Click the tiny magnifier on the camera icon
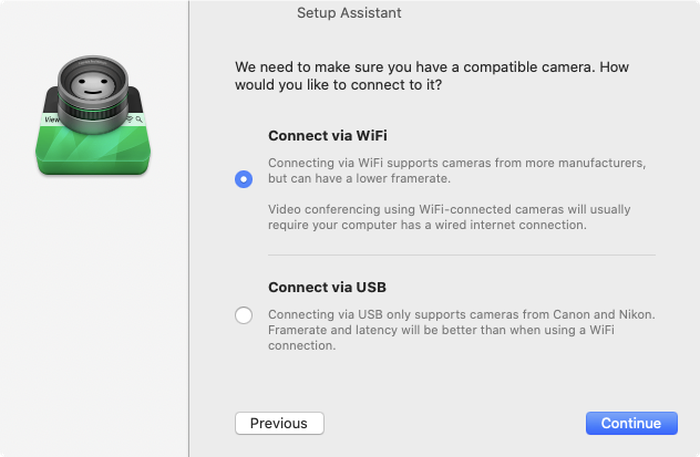 click(x=139, y=119)
